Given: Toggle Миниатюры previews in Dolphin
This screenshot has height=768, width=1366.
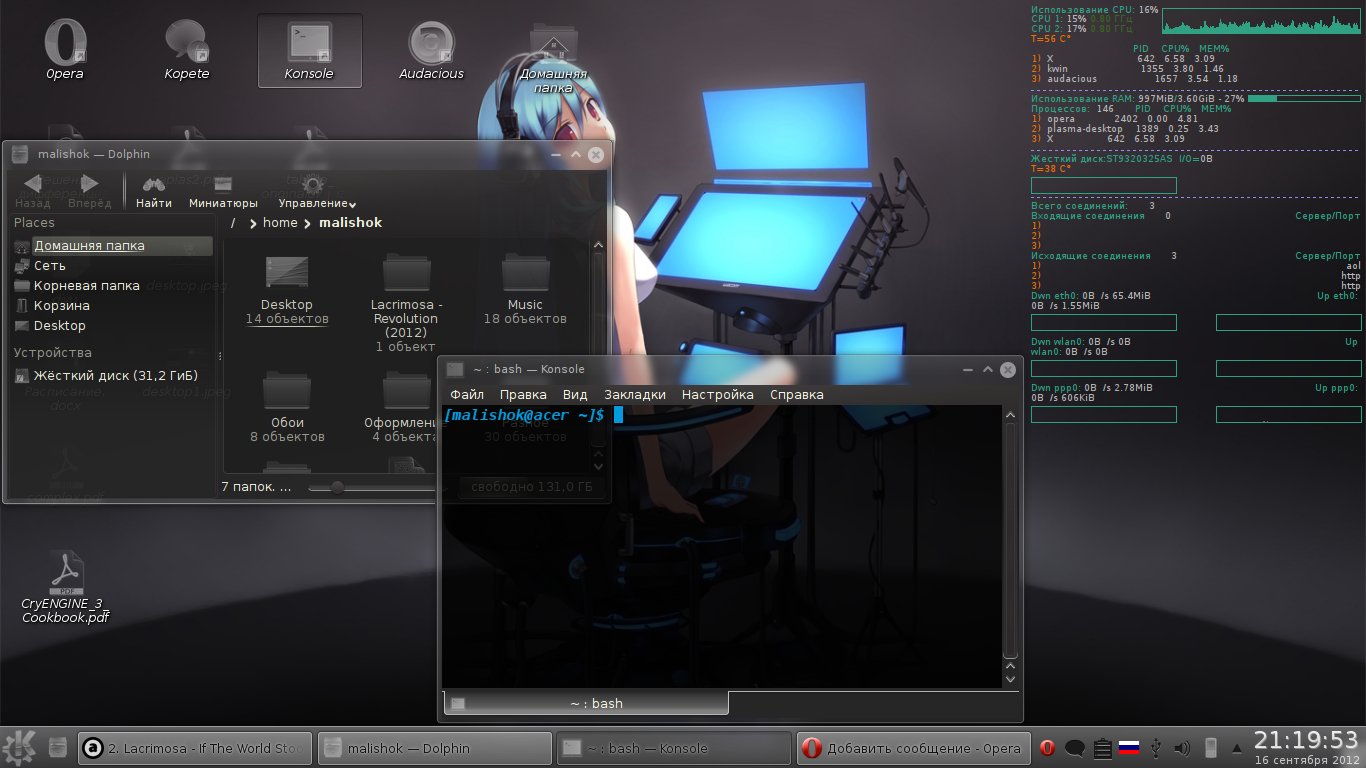Looking at the screenshot, I should coord(223,190).
